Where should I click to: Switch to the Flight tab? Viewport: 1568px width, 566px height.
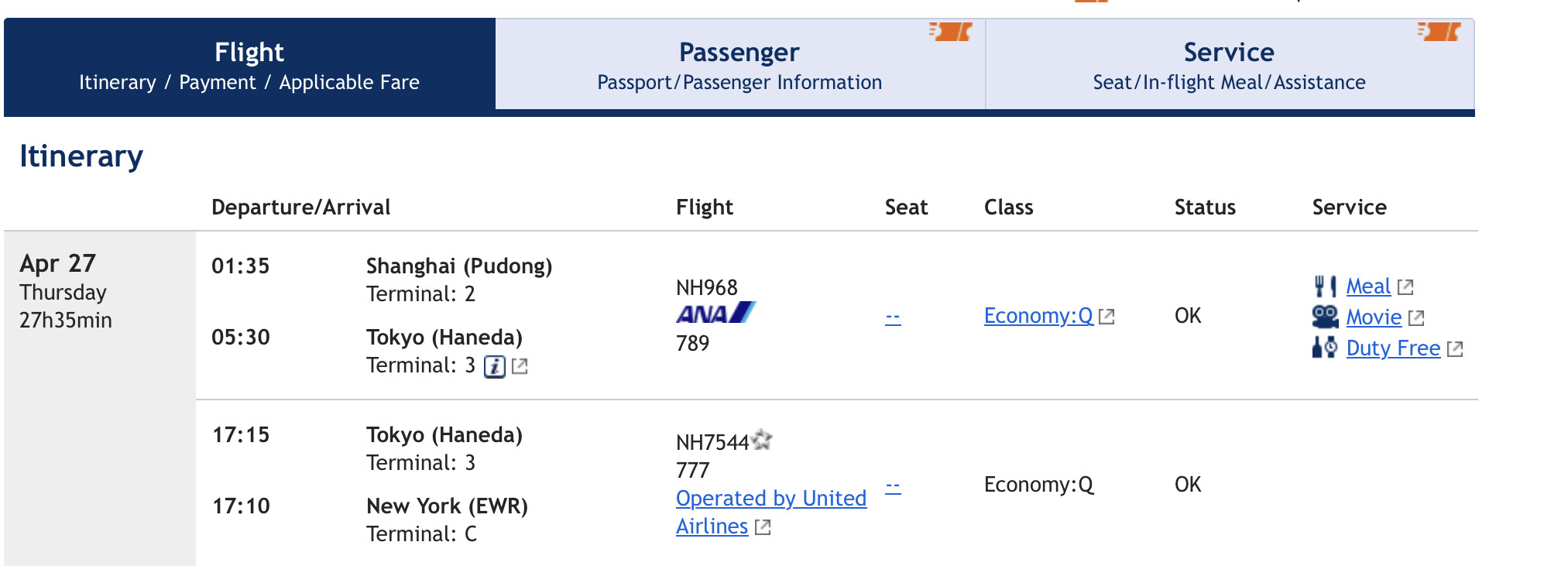[249, 66]
